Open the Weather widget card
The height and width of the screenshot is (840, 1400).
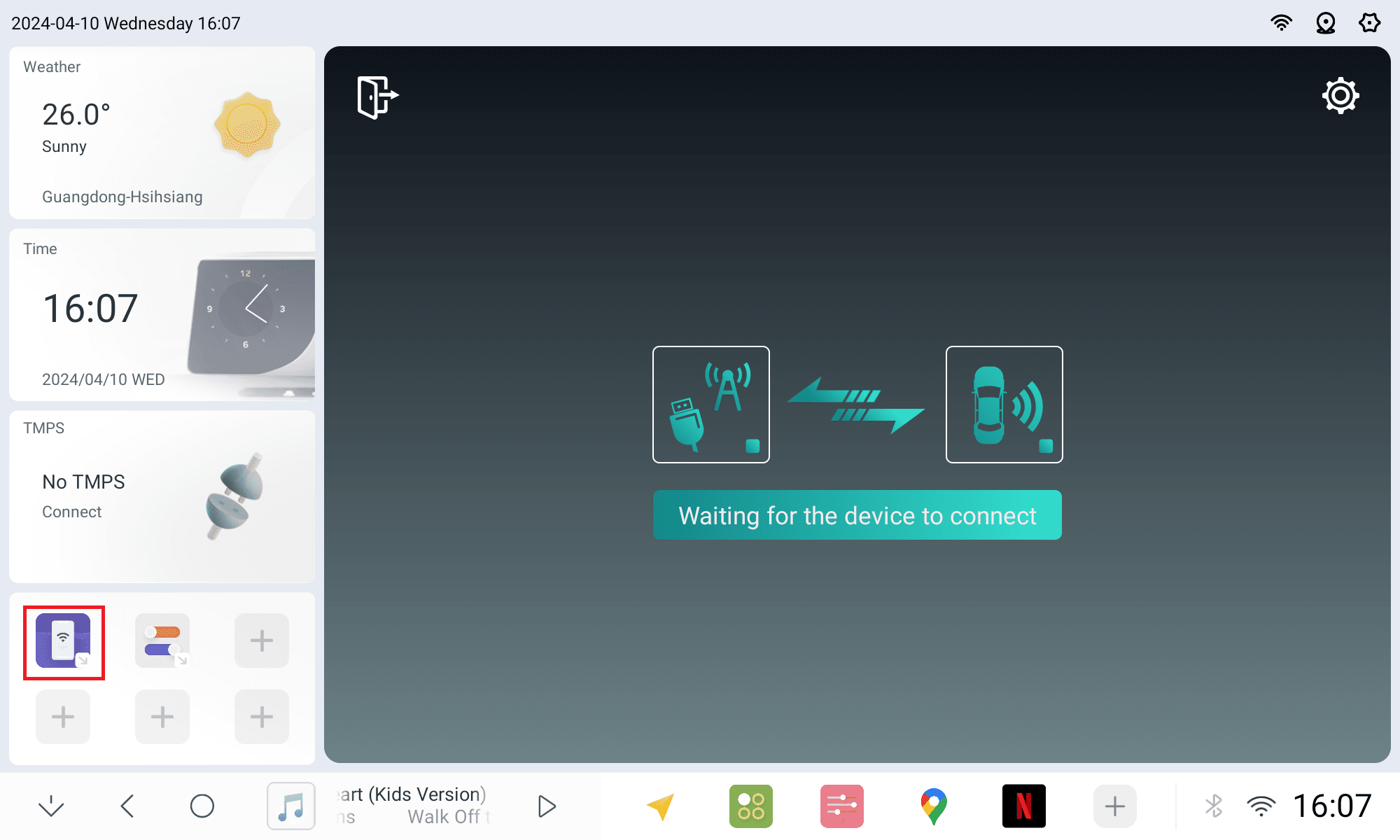[162, 133]
